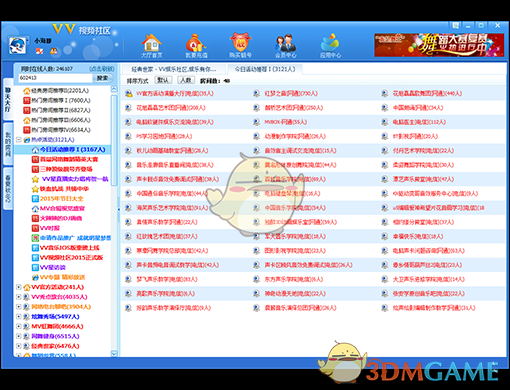Click room icon beside MVBOX room
Viewport: 510px width, 390px height.
pyautogui.click(x=256, y=122)
